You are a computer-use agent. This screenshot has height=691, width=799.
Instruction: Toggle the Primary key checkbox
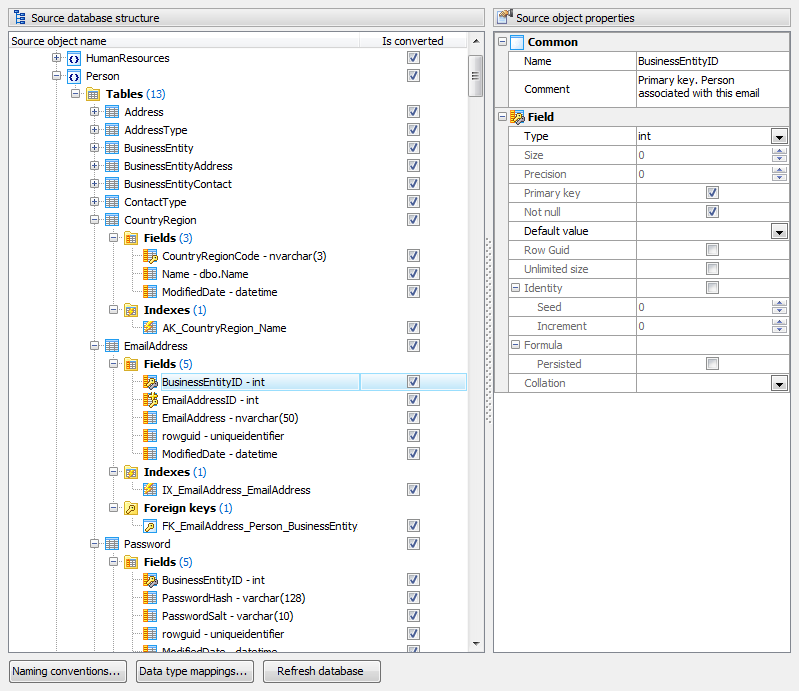pyautogui.click(x=712, y=193)
